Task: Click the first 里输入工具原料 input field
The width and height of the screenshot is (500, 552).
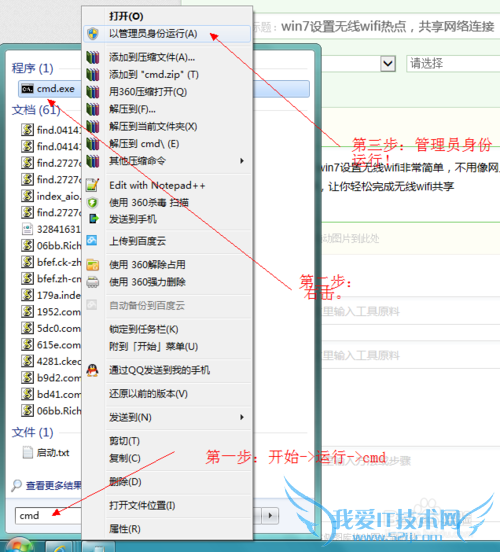Action: click(x=411, y=312)
